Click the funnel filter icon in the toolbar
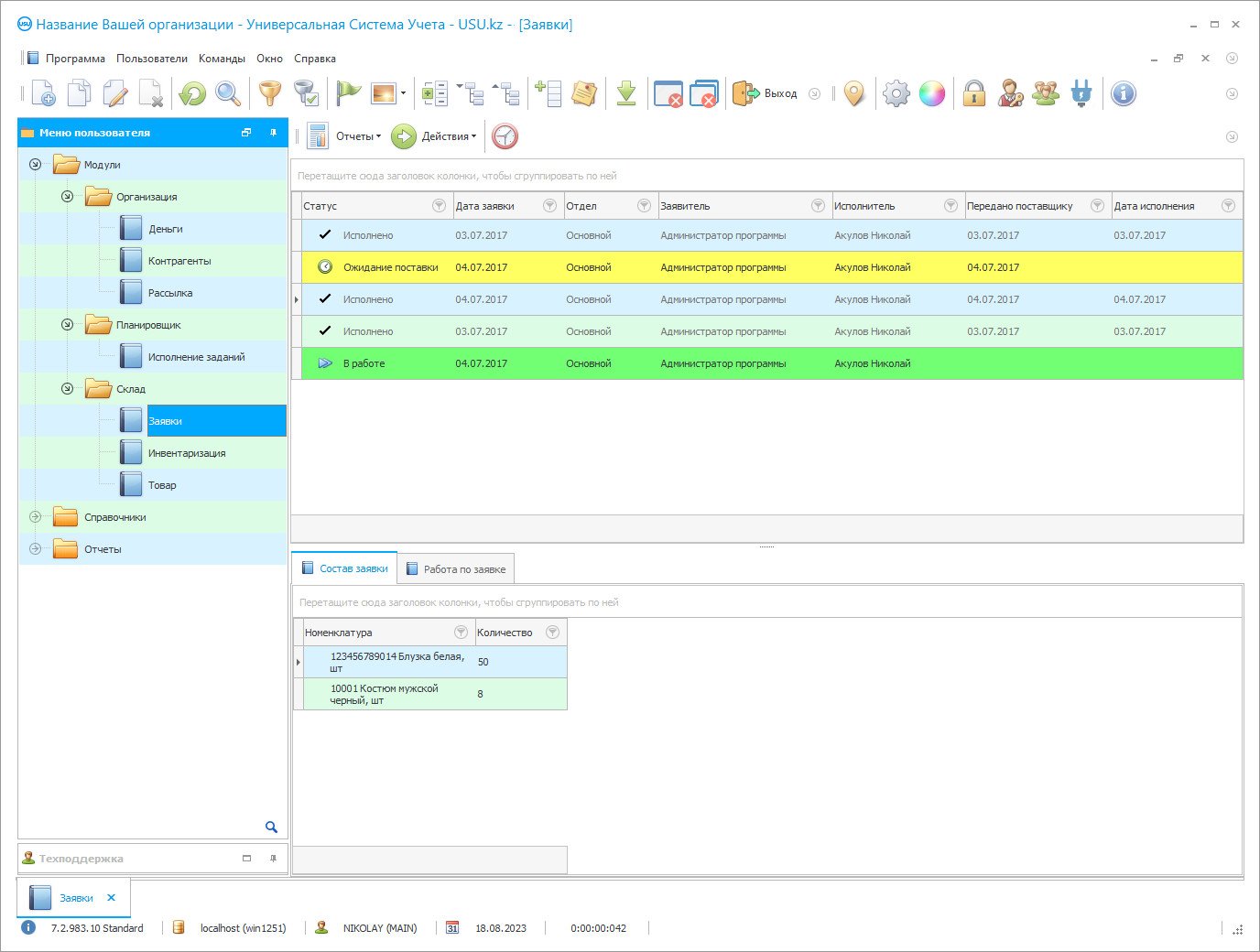The image size is (1260, 952). (x=270, y=93)
